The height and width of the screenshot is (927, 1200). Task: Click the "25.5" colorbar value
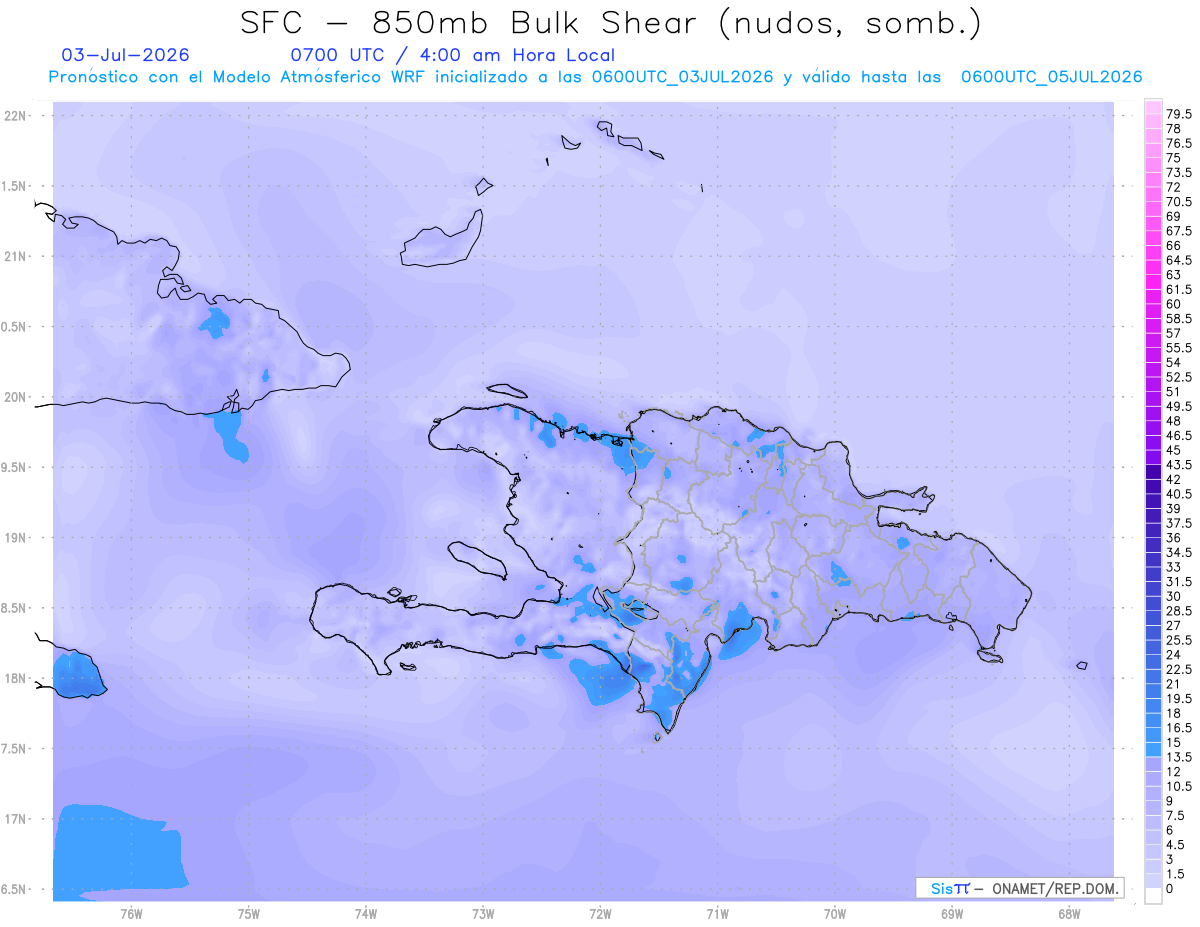pyautogui.click(x=1179, y=640)
